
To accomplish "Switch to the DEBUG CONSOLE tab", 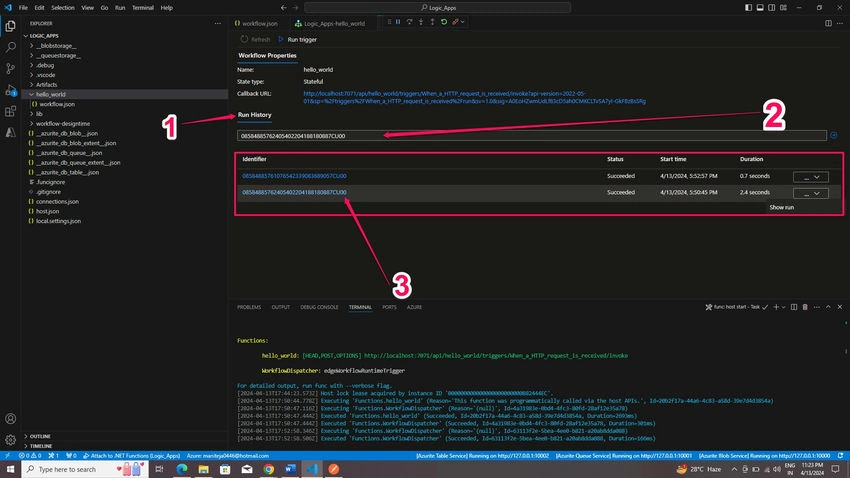I will pyautogui.click(x=319, y=307).
